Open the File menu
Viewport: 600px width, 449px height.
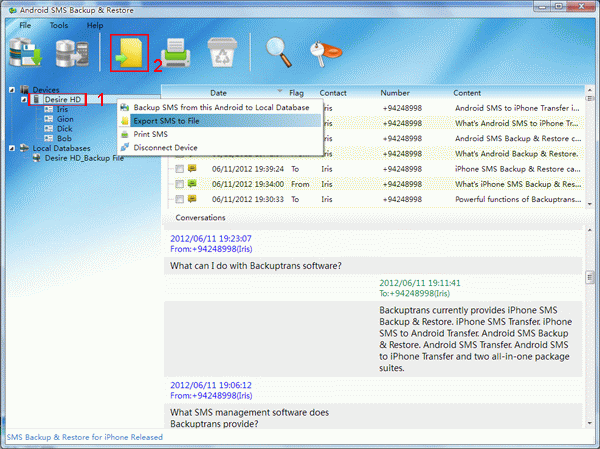click(25, 25)
